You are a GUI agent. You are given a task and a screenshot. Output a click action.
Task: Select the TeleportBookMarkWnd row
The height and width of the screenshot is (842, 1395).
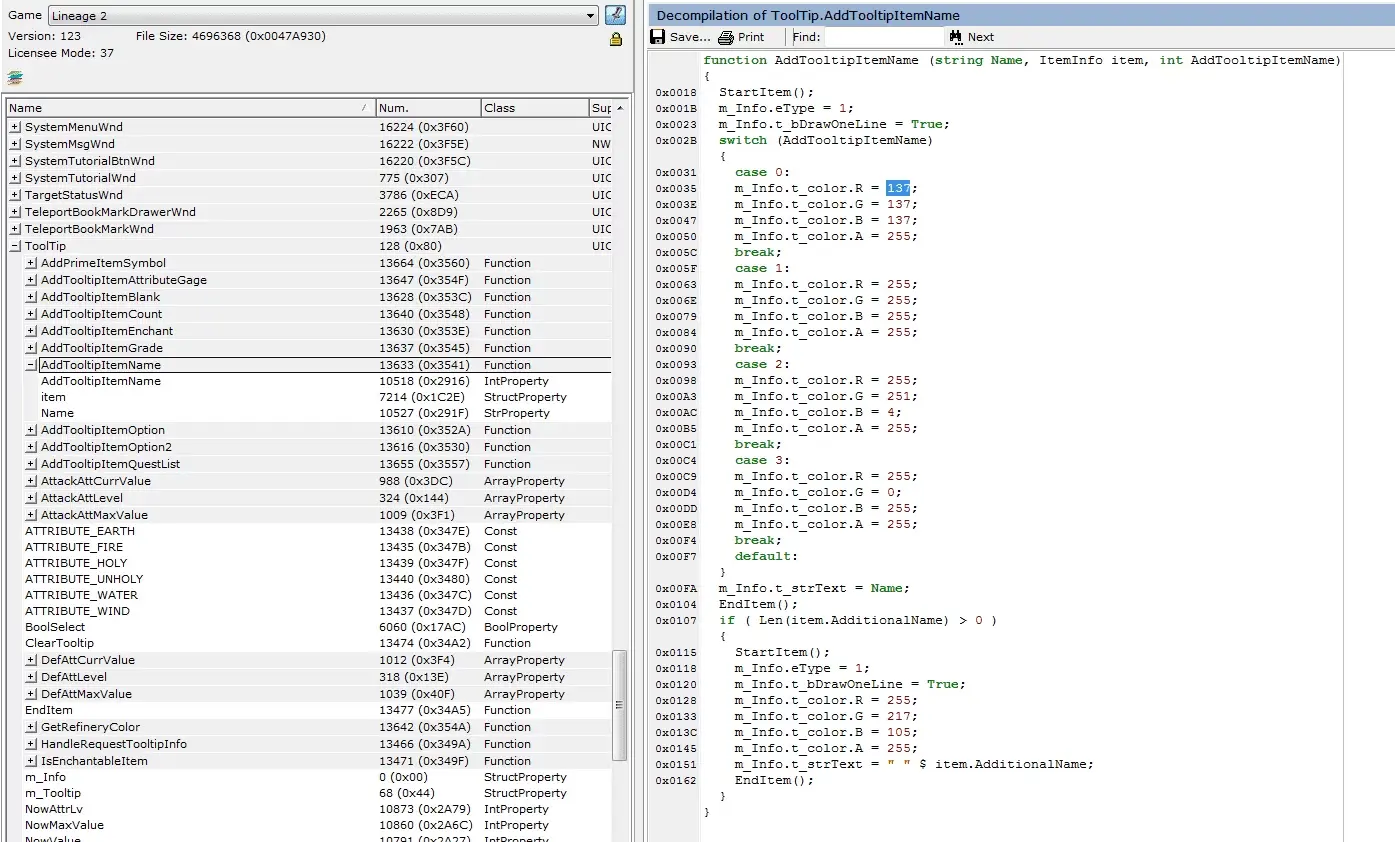point(309,229)
